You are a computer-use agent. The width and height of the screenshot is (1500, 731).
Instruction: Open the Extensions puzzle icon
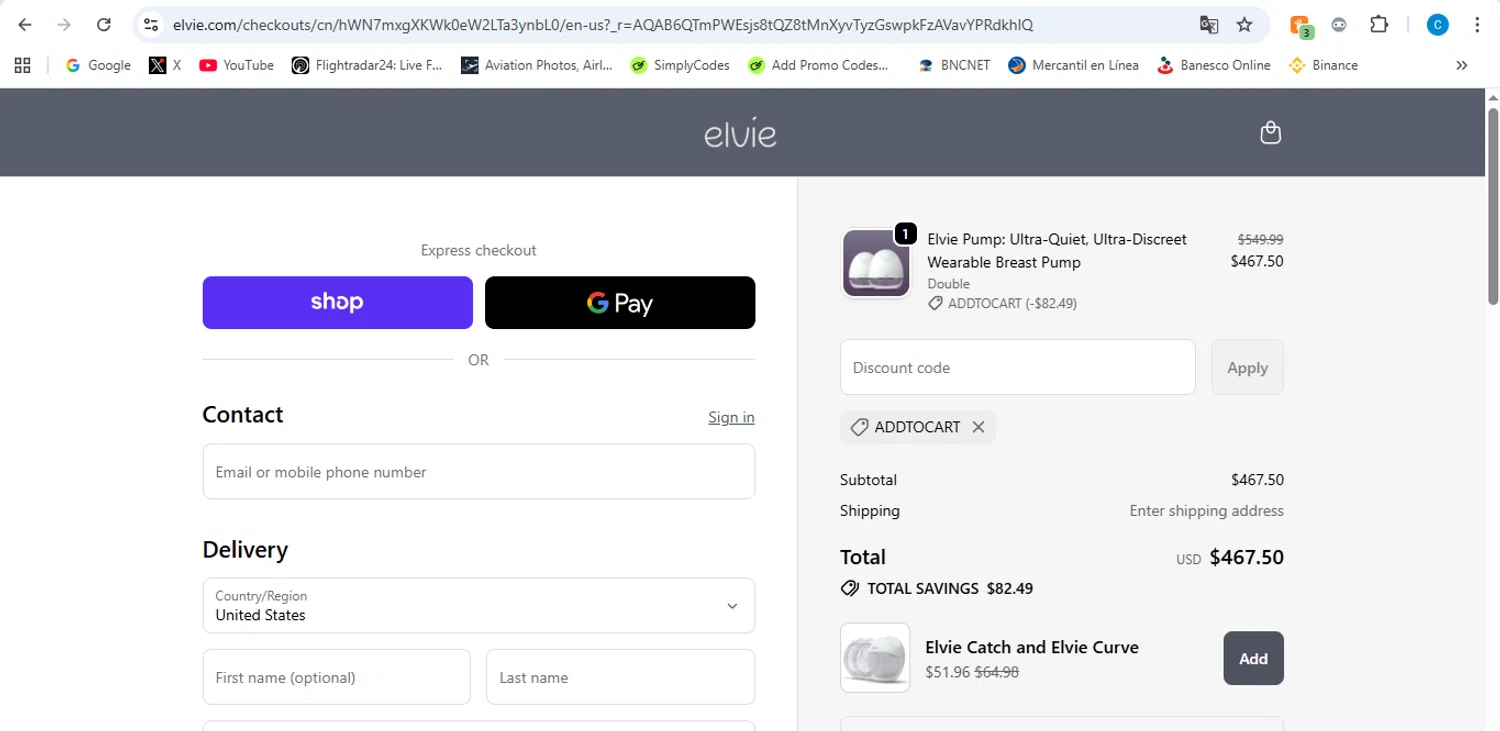(1379, 25)
